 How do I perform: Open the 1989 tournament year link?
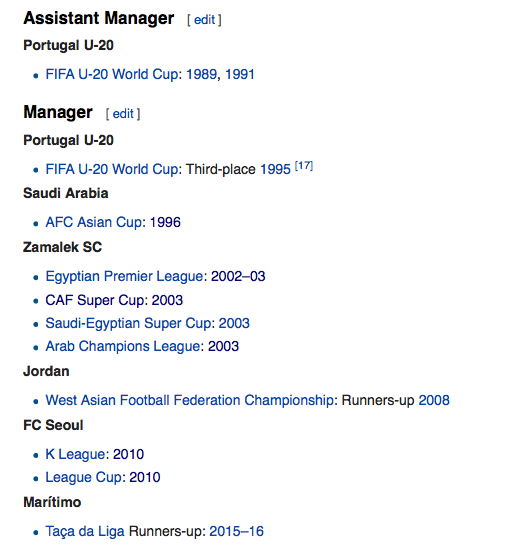(x=201, y=74)
